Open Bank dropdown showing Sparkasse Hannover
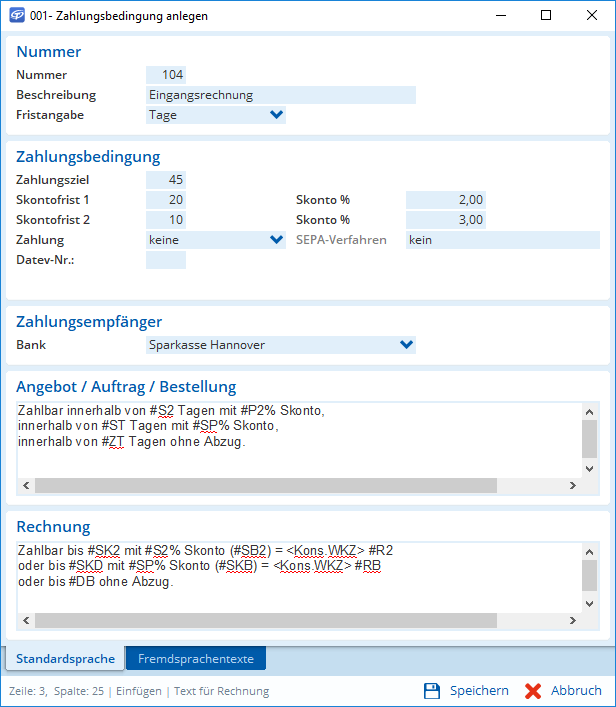 (405, 345)
